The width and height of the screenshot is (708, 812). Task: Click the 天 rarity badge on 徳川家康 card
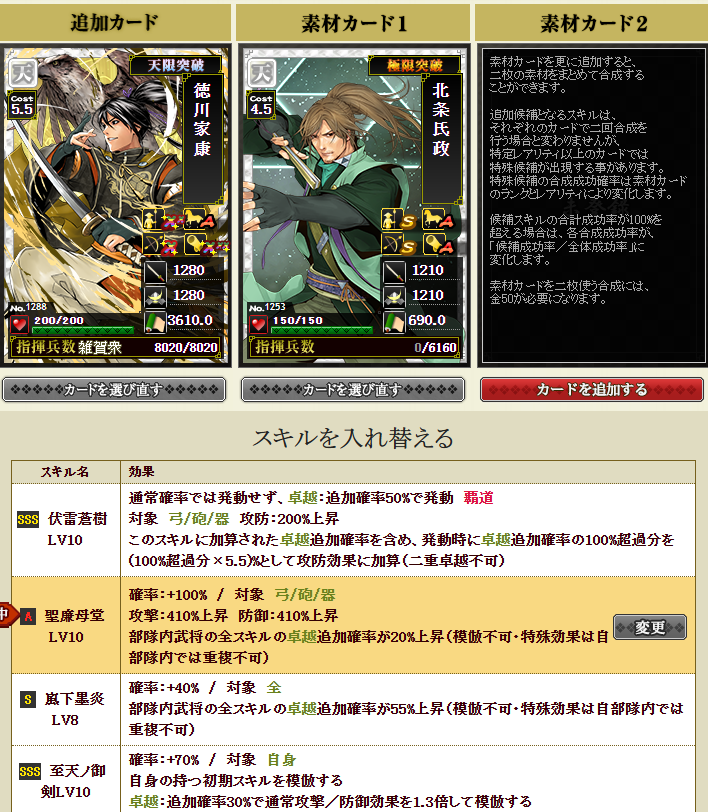click(23, 73)
